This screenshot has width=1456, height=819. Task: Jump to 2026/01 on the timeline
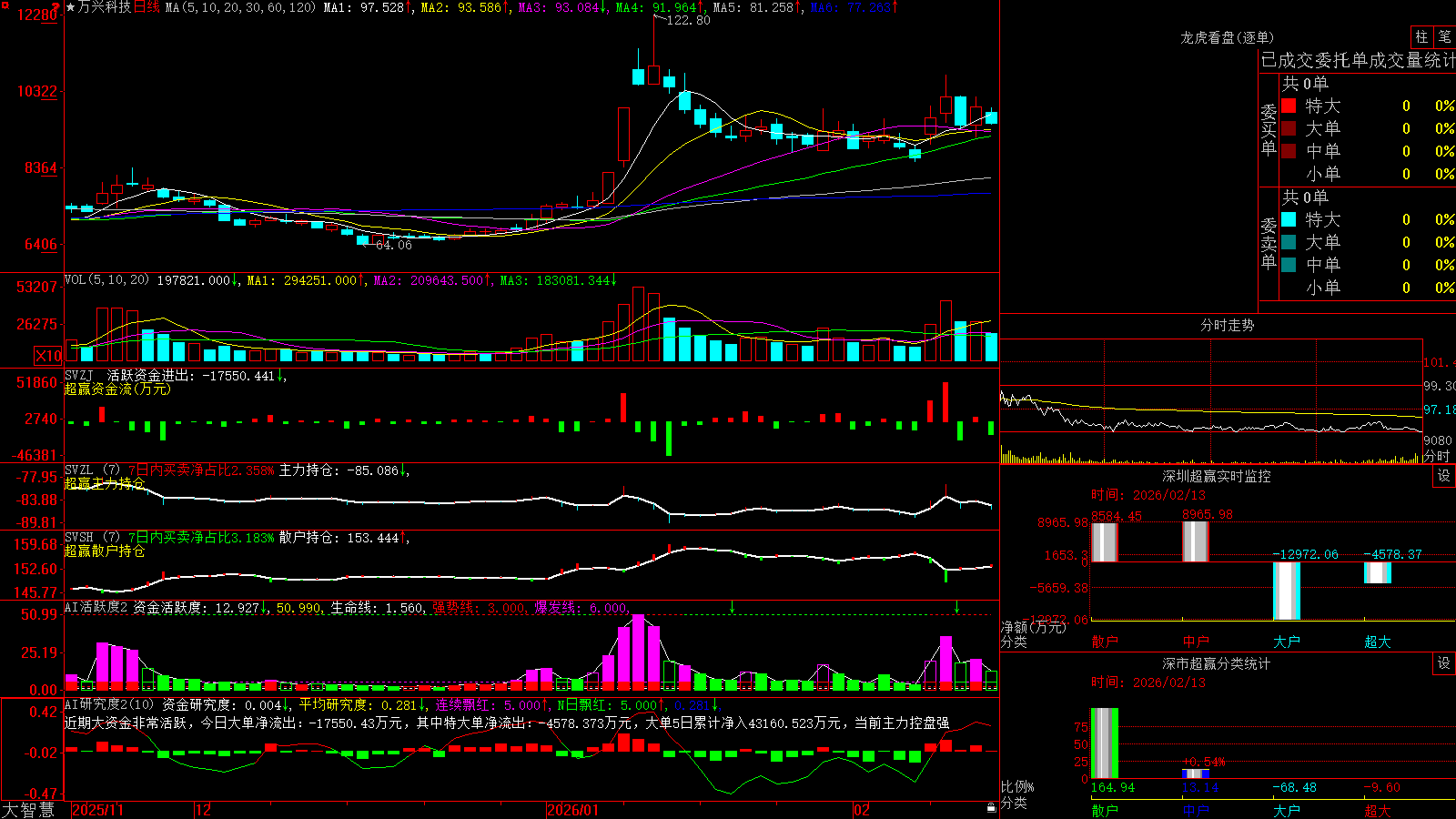(x=573, y=810)
